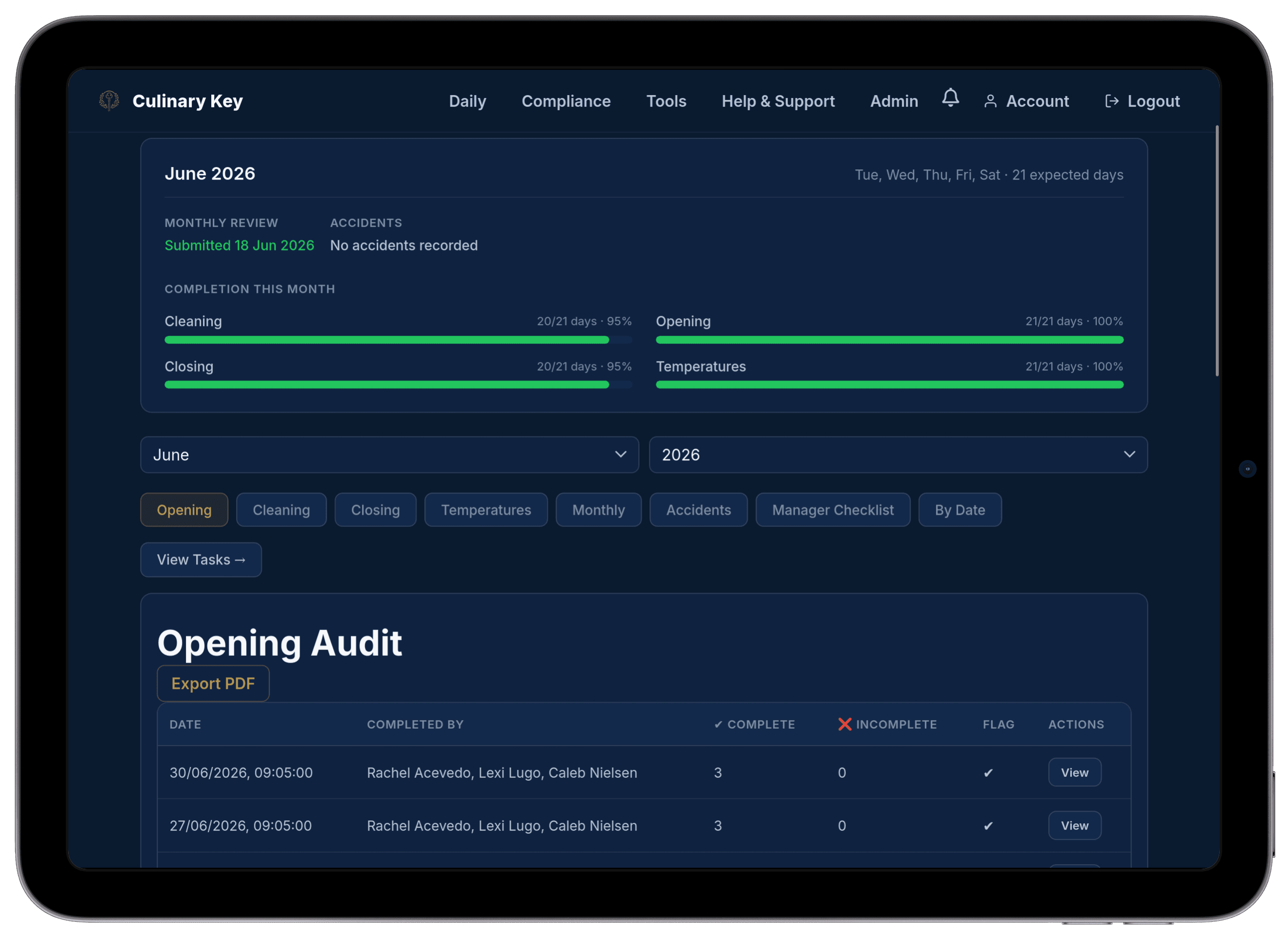Click Temperatures '21/21 days · 100%' value

(x=1074, y=367)
